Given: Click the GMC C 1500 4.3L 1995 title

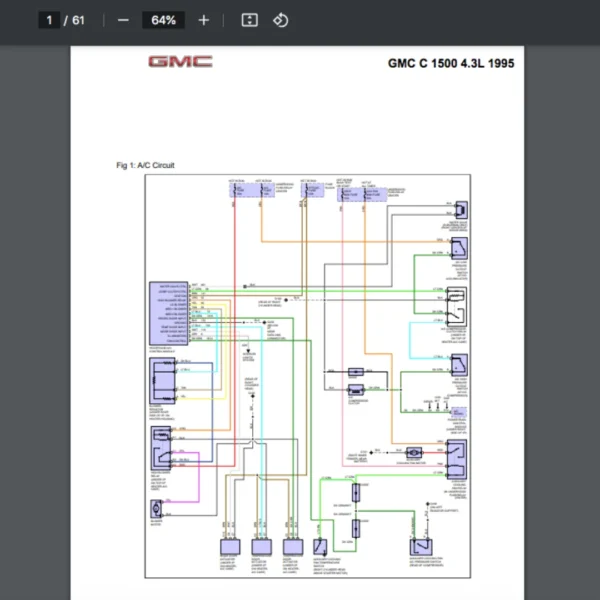Looking at the screenshot, I should [451, 63].
